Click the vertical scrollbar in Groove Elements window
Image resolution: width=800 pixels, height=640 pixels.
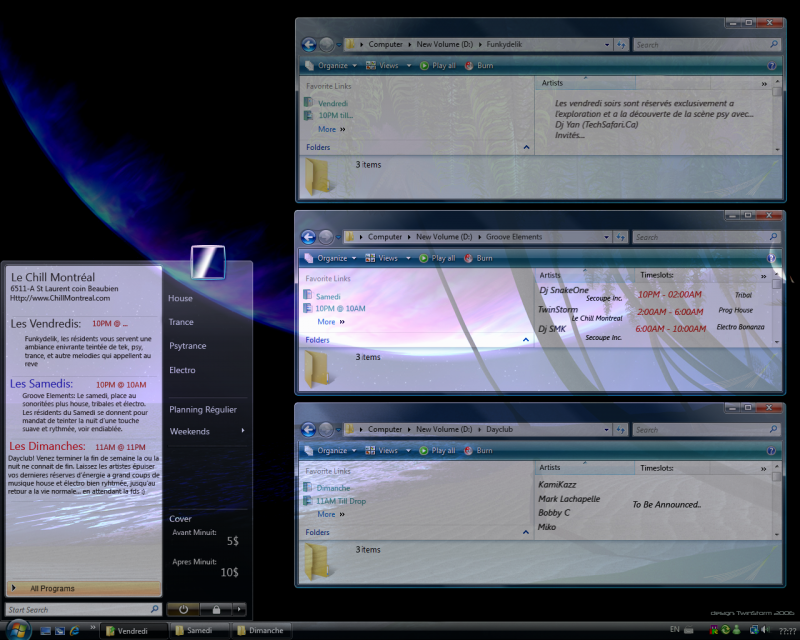[777, 308]
